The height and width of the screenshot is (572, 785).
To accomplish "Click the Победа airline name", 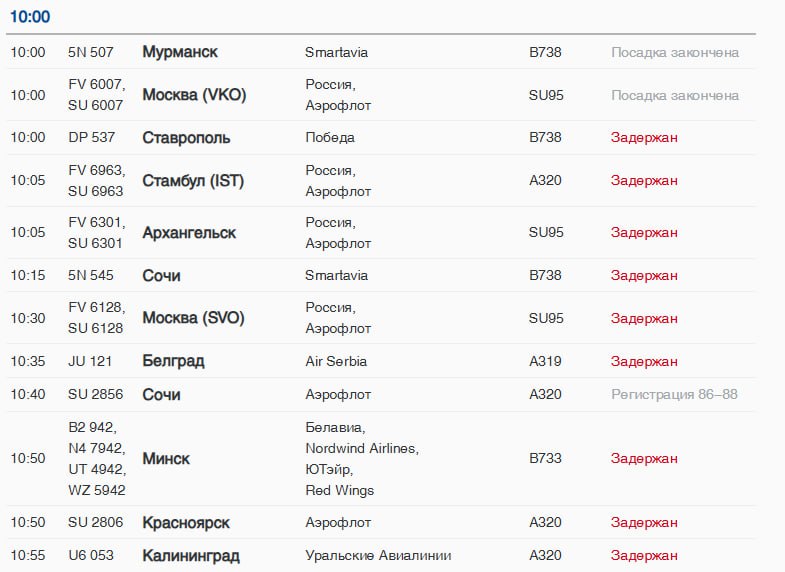I will click(330, 138).
